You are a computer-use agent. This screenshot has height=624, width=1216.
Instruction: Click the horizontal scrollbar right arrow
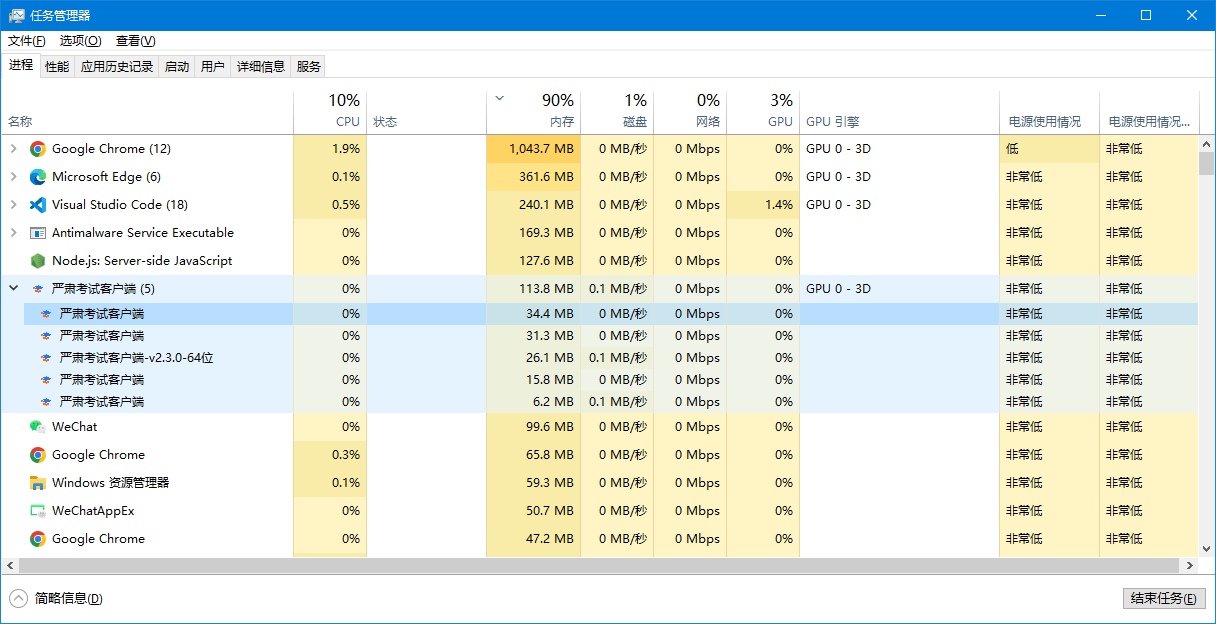click(1190, 566)
